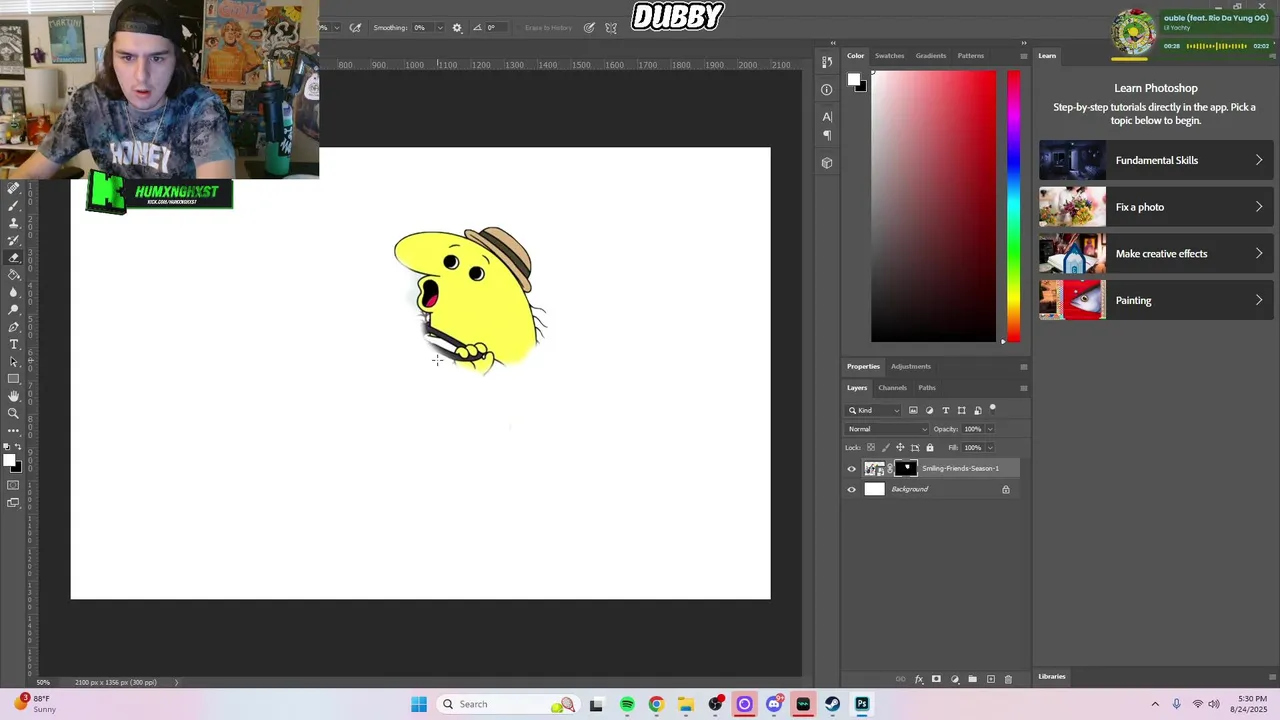The image size is (1280, 720).
Task: Open the Paragraph panel icon in dock
Action: point(827,135)
